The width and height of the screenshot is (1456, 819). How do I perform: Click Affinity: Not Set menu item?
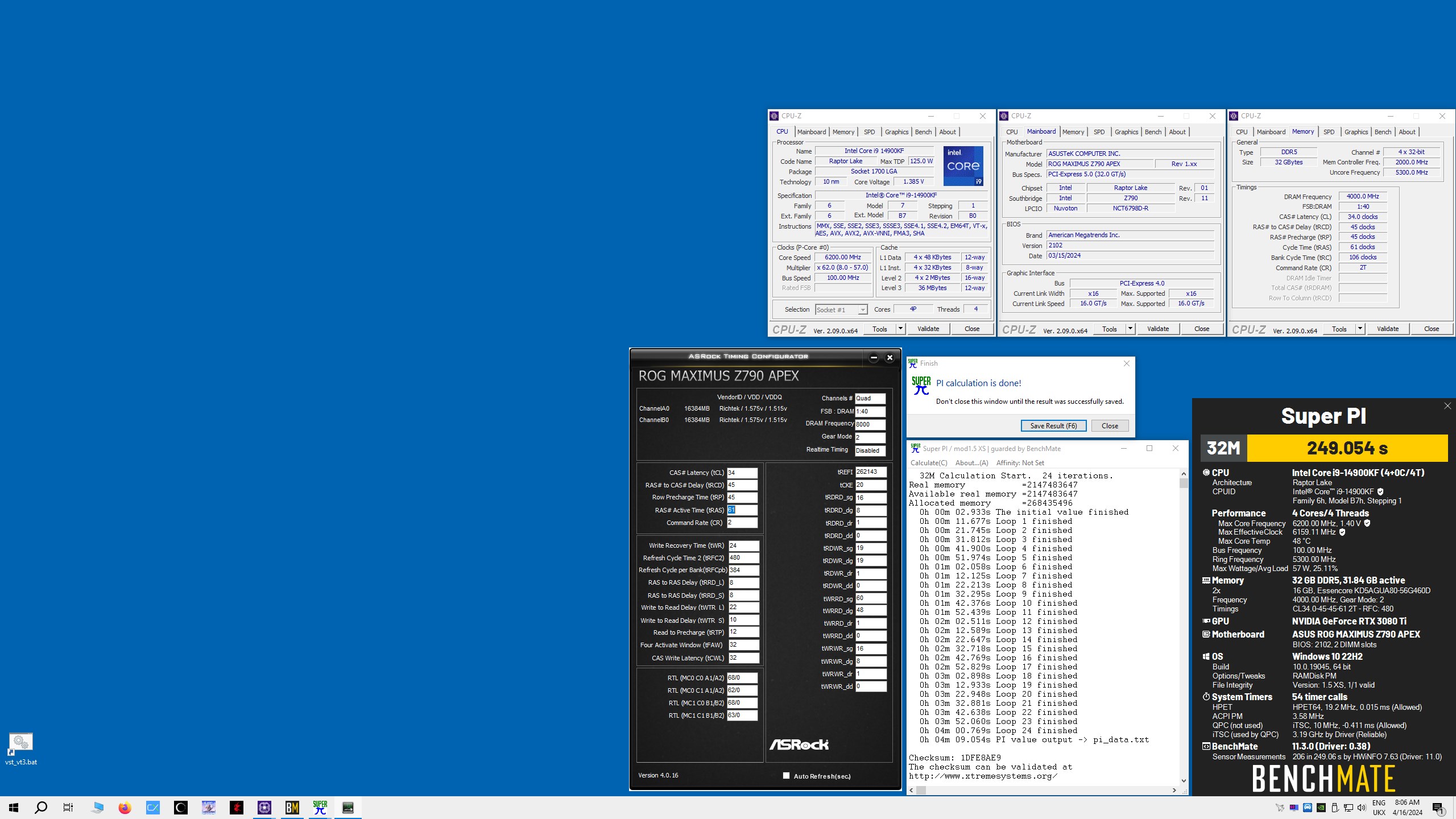pos(1020,463)
